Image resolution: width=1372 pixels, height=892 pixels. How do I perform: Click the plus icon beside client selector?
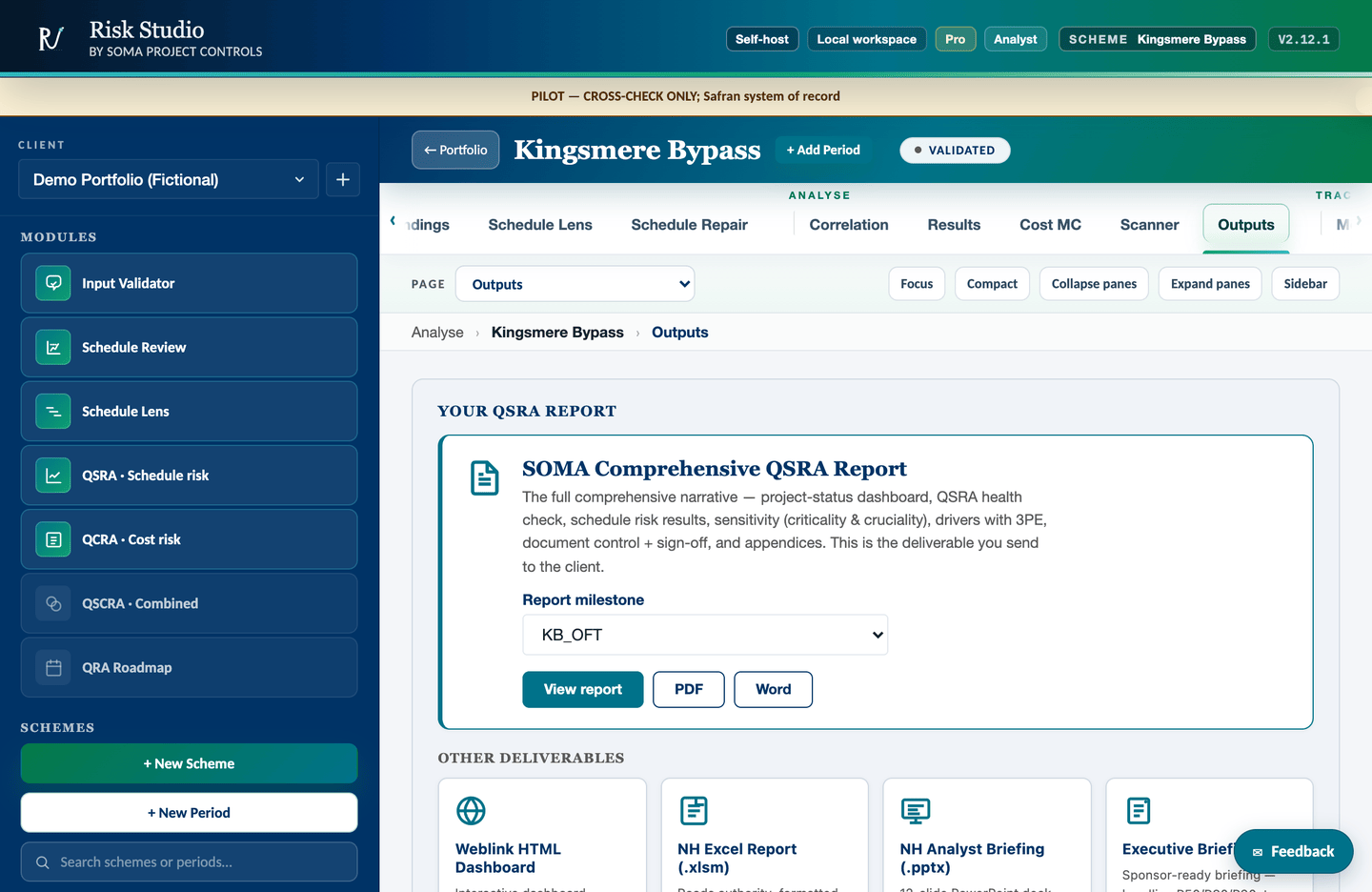tap(343, 179)
